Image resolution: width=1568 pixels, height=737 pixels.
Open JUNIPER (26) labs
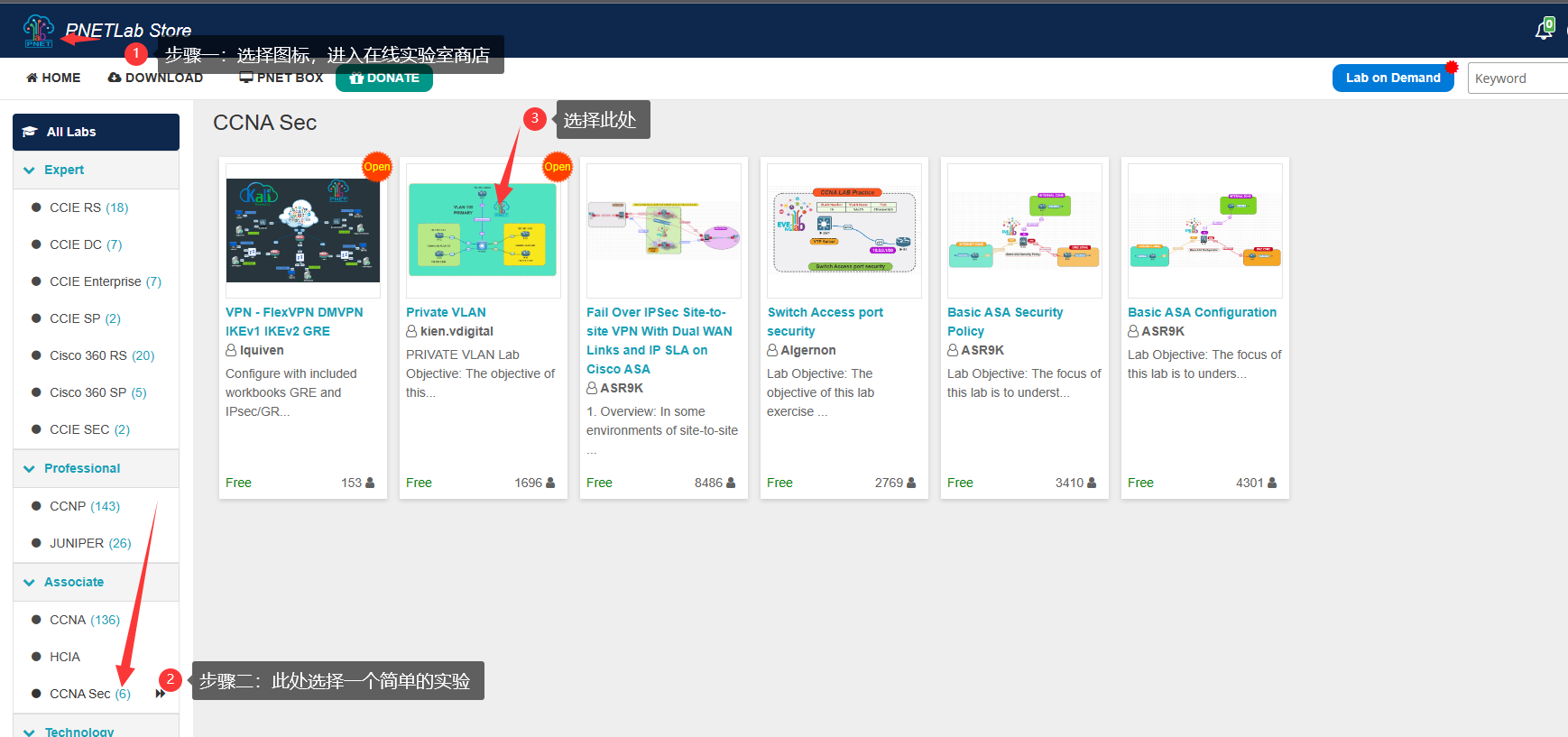(x=90, y=543)
